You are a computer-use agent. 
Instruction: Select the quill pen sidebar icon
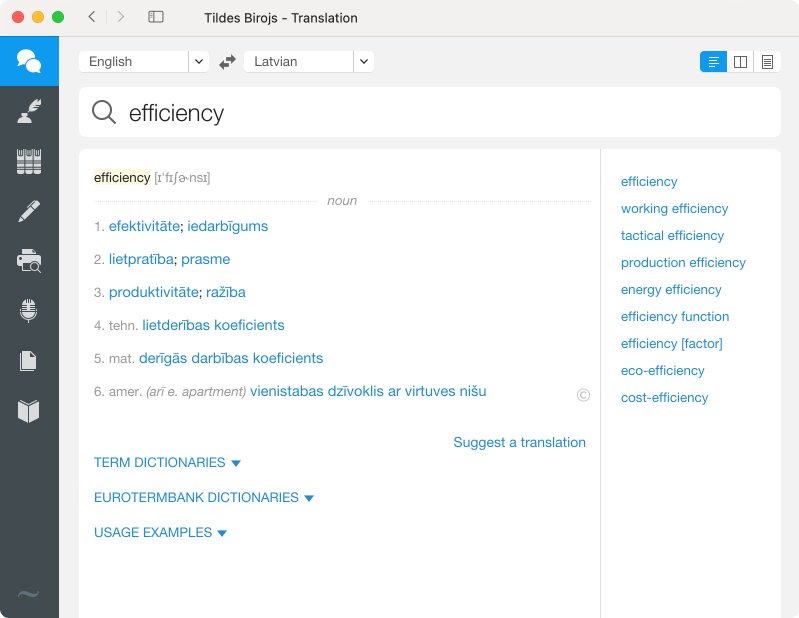(29, 112)
